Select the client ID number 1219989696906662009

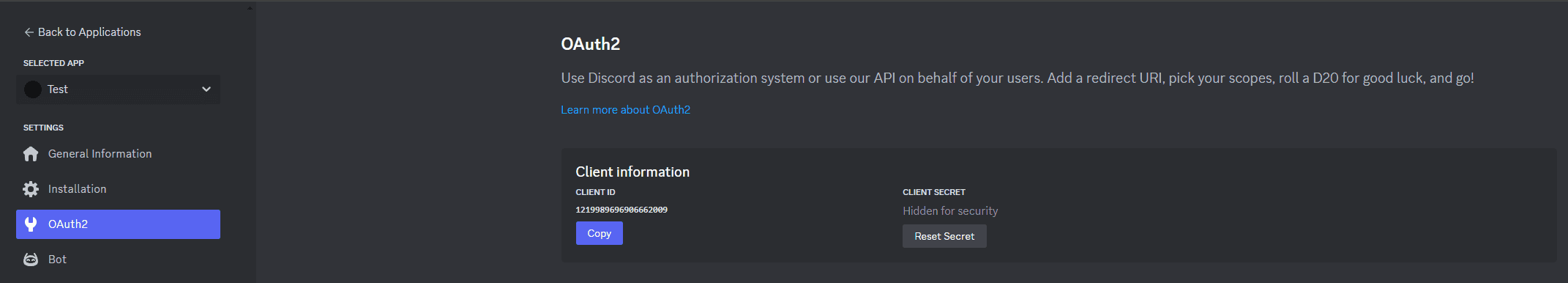tap(621, 210)
